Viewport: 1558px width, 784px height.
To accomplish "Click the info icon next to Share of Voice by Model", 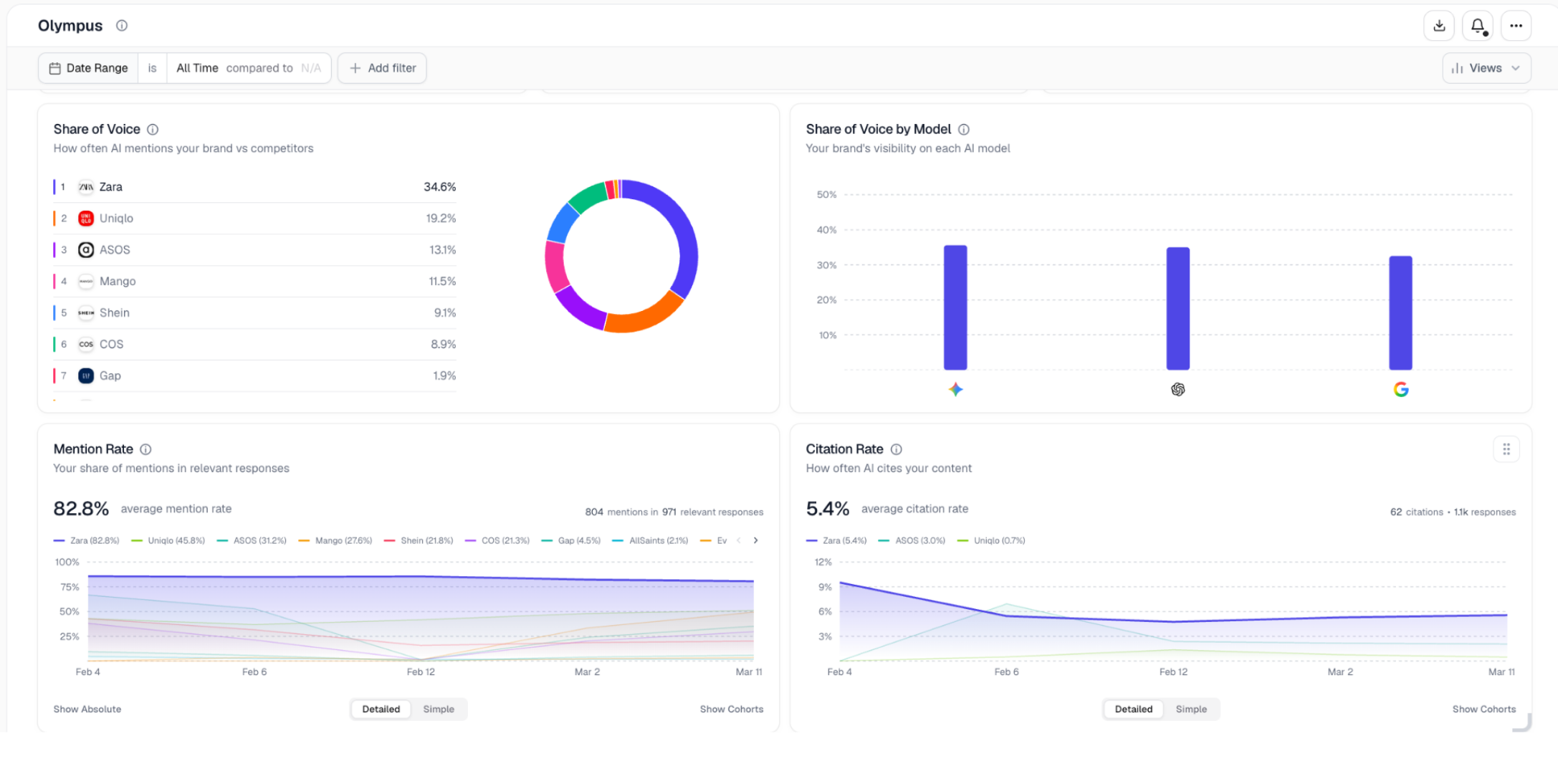I will point(964,130).
